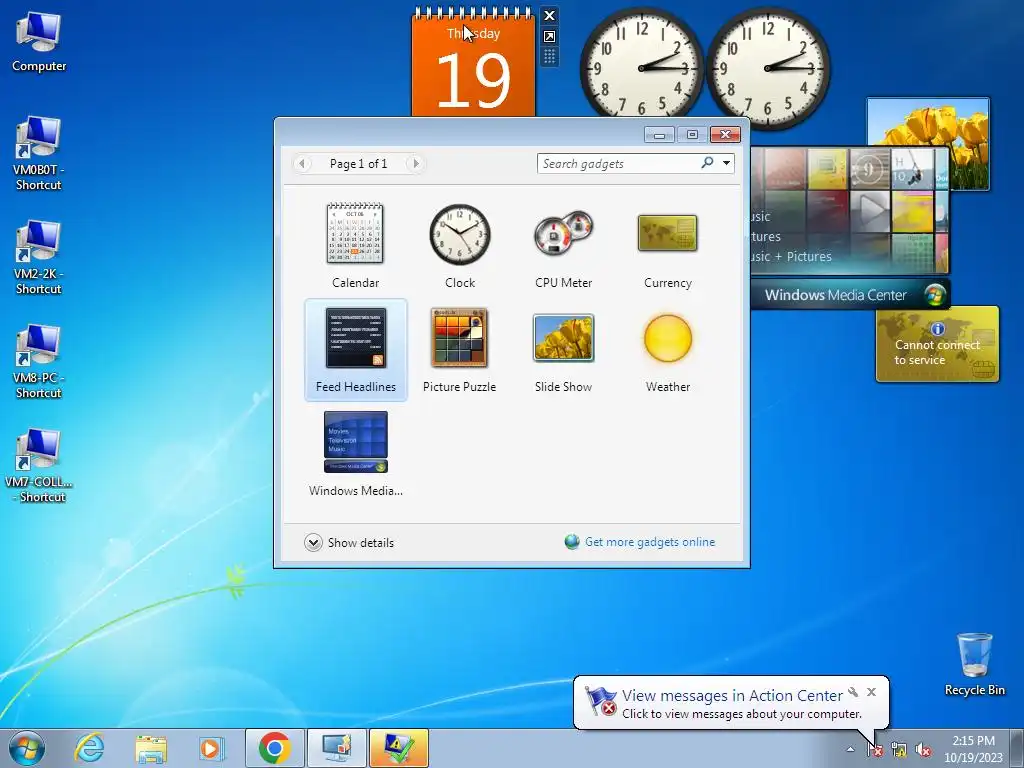Image resolution: width=1024 pixels, height=768 pixels.
Task: Click the calendar gadget drag handle
Action: pos(549,57)
